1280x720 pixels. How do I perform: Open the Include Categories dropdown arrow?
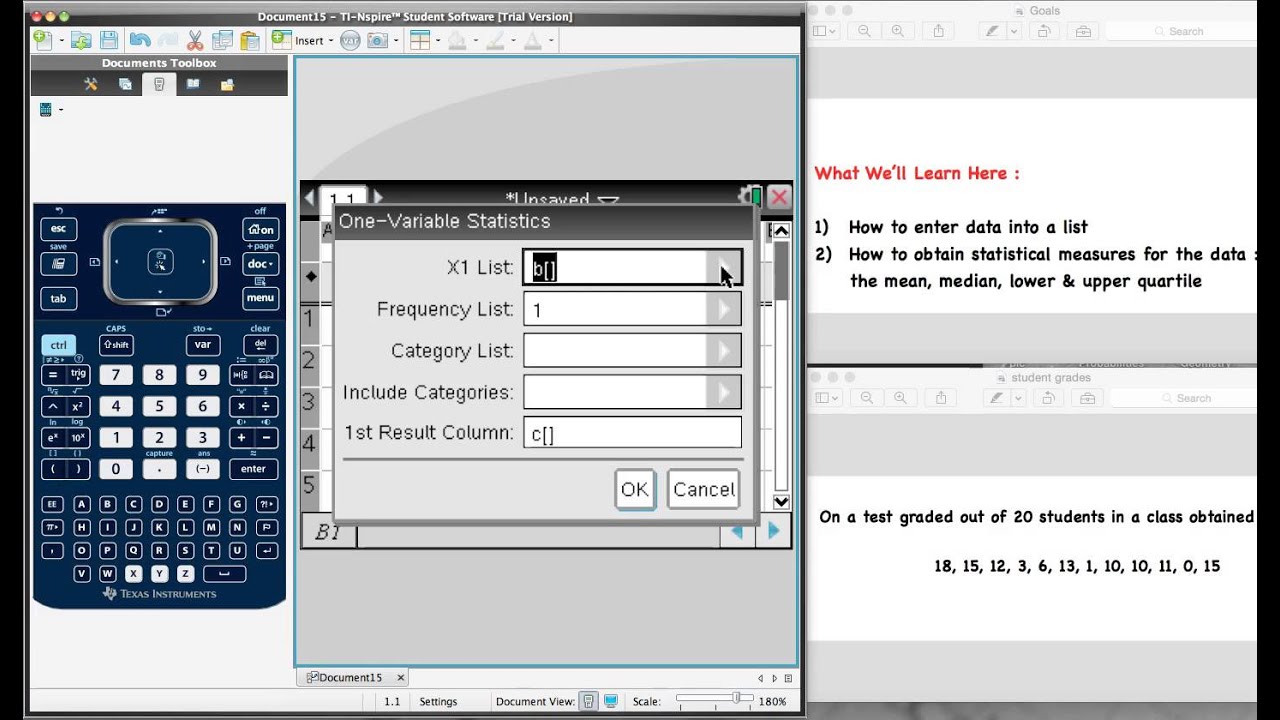coord(725,392)
